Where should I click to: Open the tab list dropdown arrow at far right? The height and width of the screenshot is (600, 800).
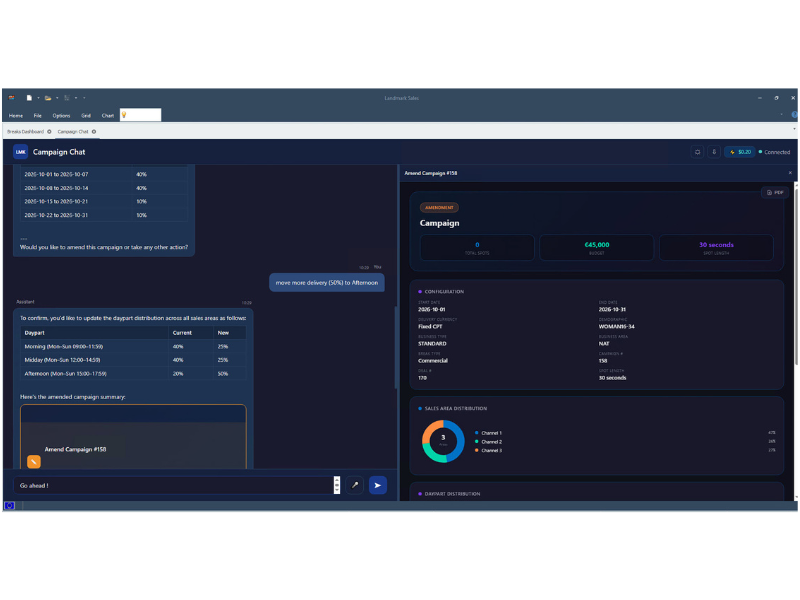[794, 130]
